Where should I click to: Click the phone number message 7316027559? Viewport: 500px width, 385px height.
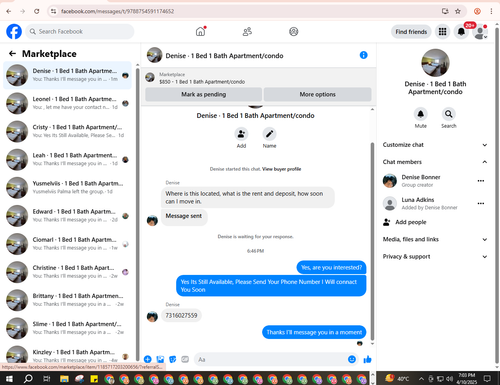(181, 315)
